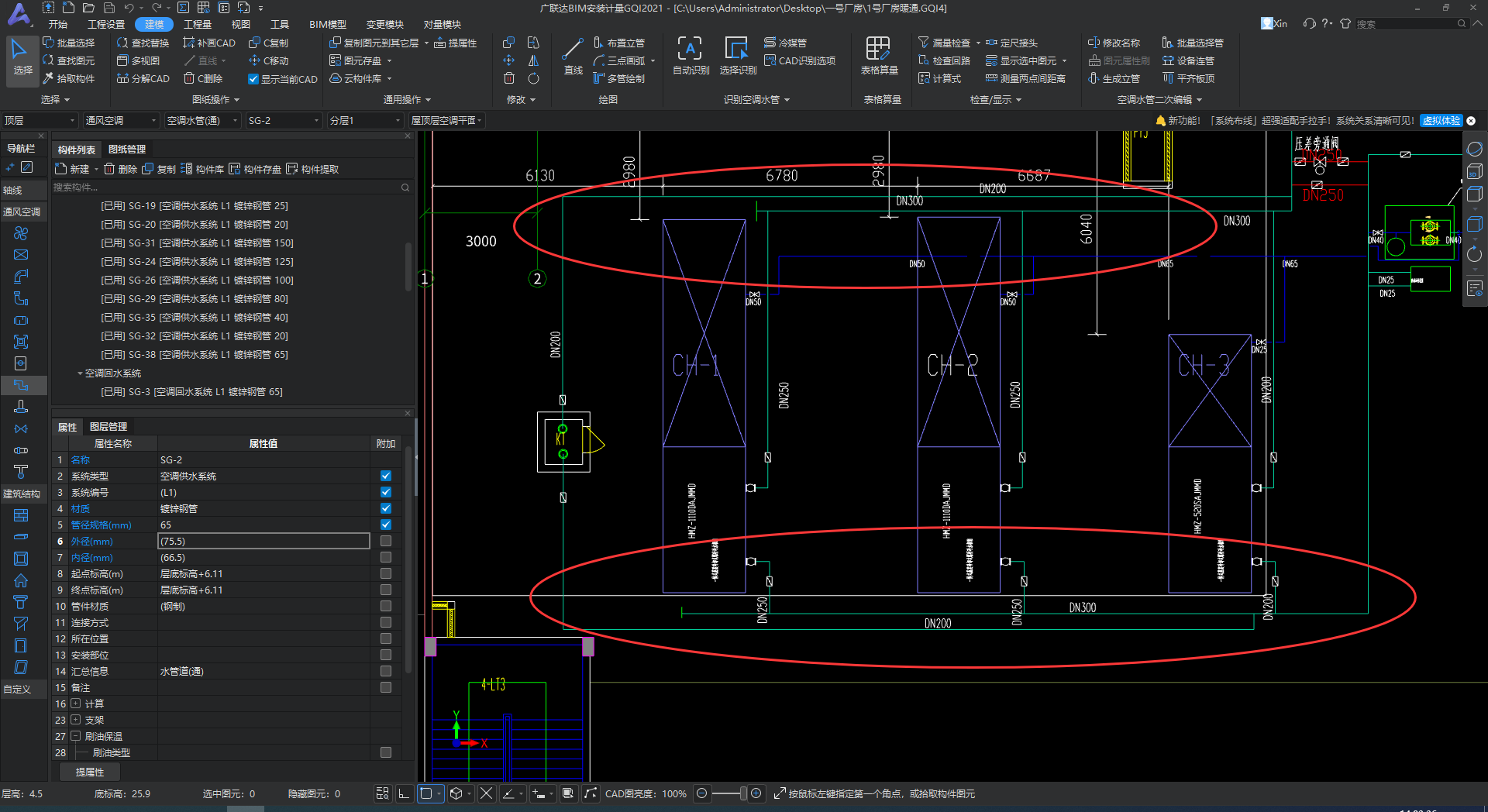Expand the 计算 property group
The image size is (1488, 812).
[x=76, y=704]
